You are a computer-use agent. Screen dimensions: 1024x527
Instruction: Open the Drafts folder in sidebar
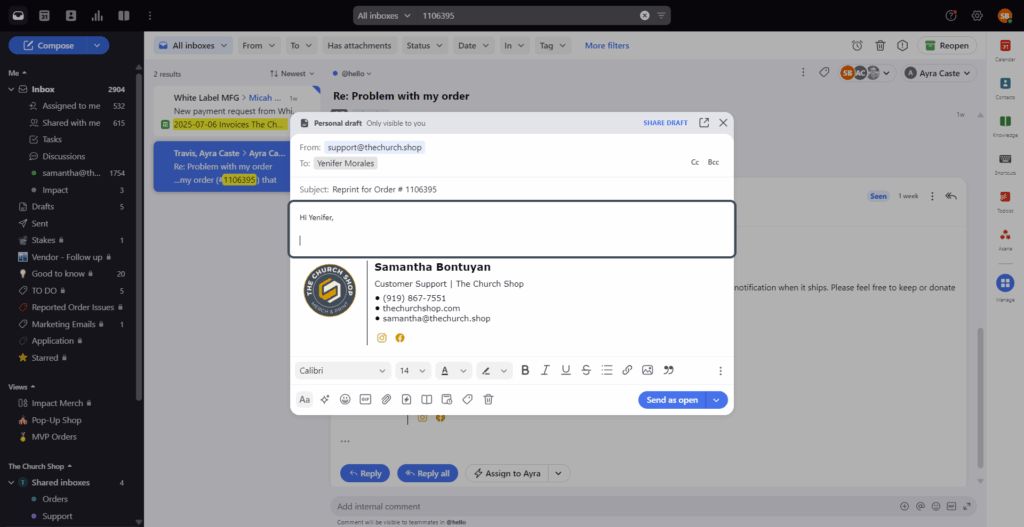[43, 206]
